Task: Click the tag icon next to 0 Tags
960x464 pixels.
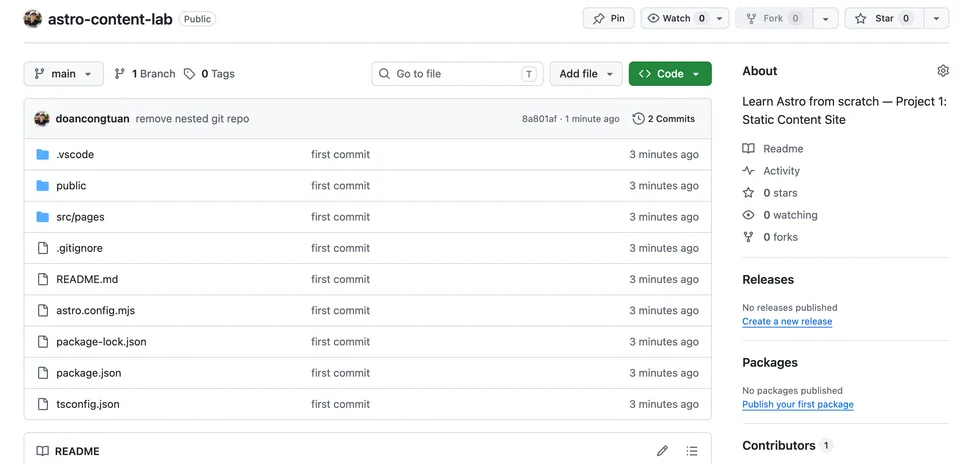Action: coord(190,74)
